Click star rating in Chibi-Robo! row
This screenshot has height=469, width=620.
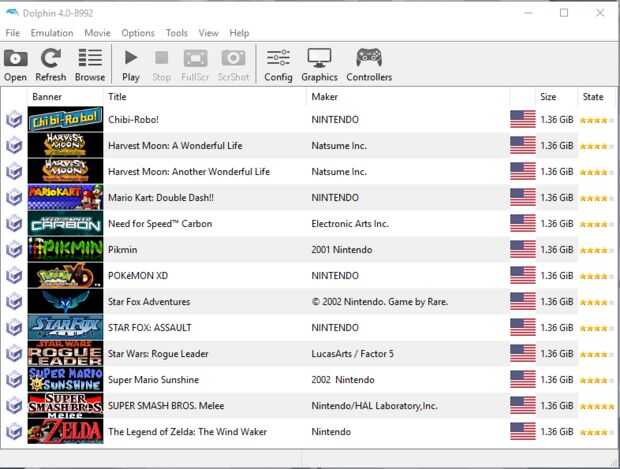coord(597,120)
